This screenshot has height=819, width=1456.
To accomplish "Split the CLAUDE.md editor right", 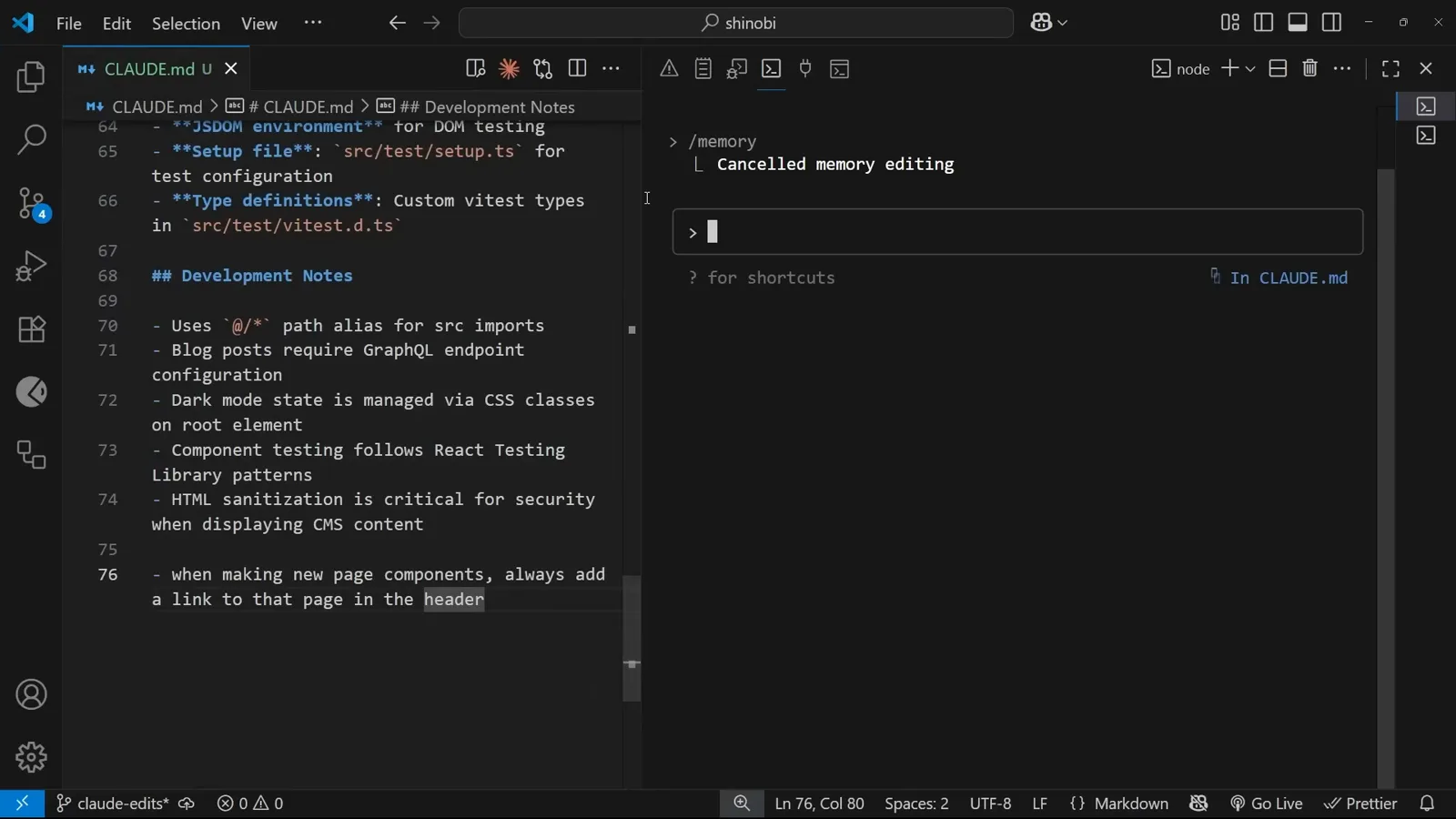I will click(577, 68).
